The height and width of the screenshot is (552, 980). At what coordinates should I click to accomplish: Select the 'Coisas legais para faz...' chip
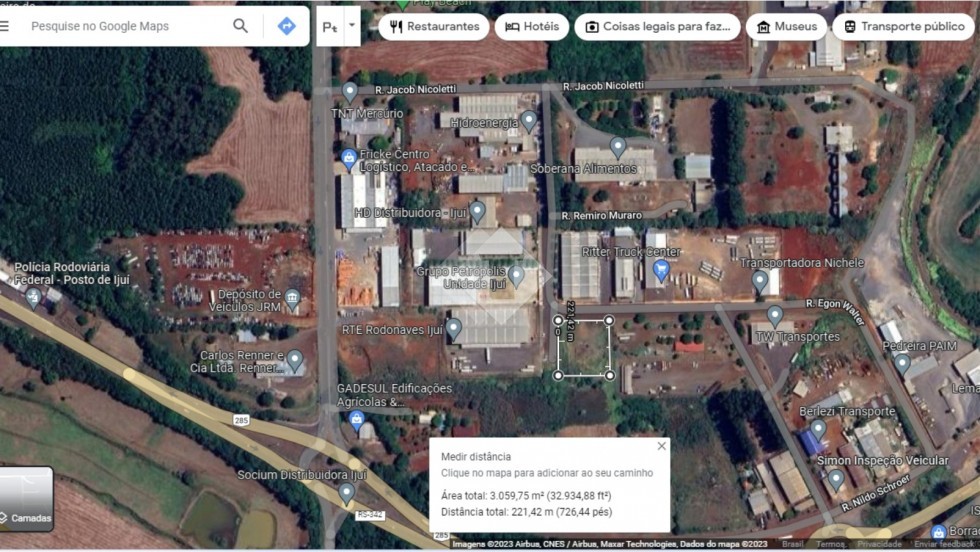pos(658,27)
